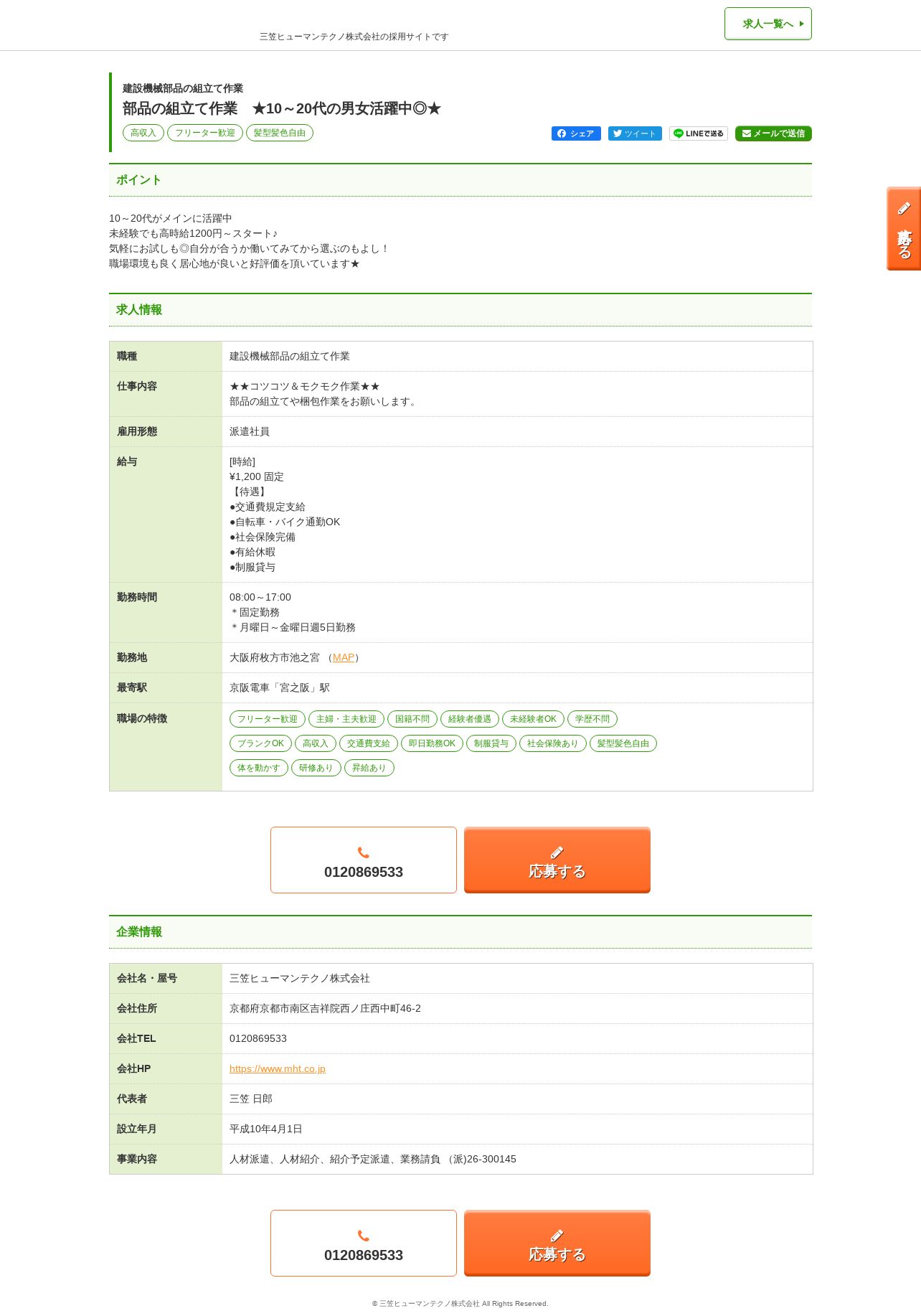Click the 主婦・主夫歓迎 feature tag
Image resolution: width=921 pixels, height=1316 pixels.
click(346, 719)
